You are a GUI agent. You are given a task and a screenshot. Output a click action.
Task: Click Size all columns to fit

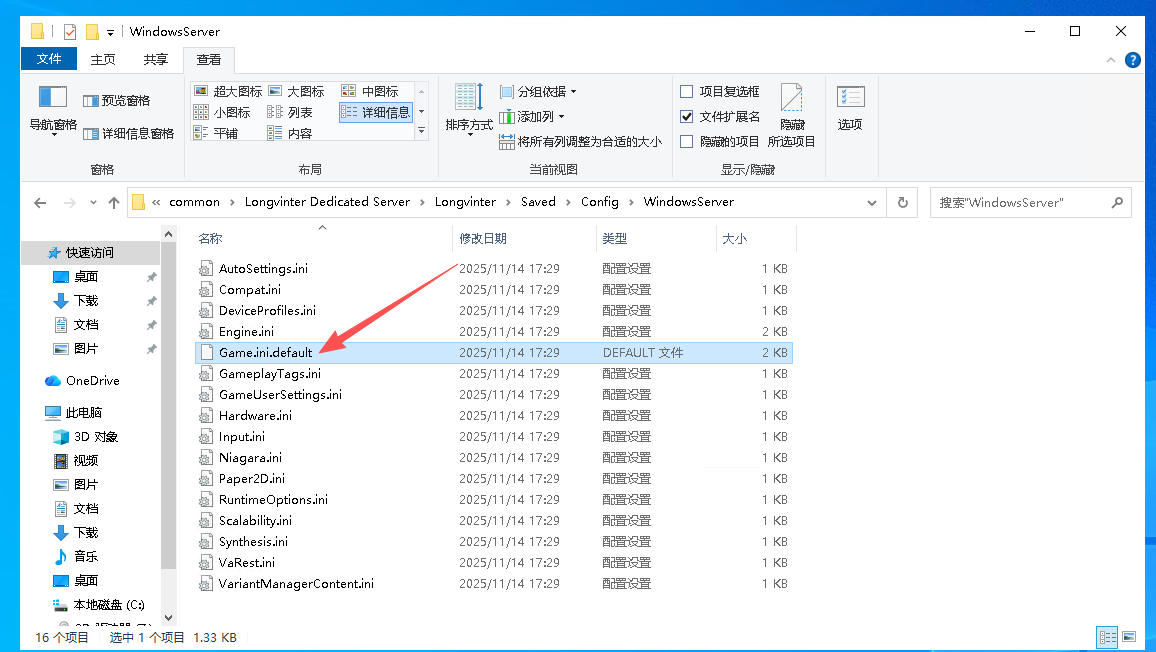580,141
